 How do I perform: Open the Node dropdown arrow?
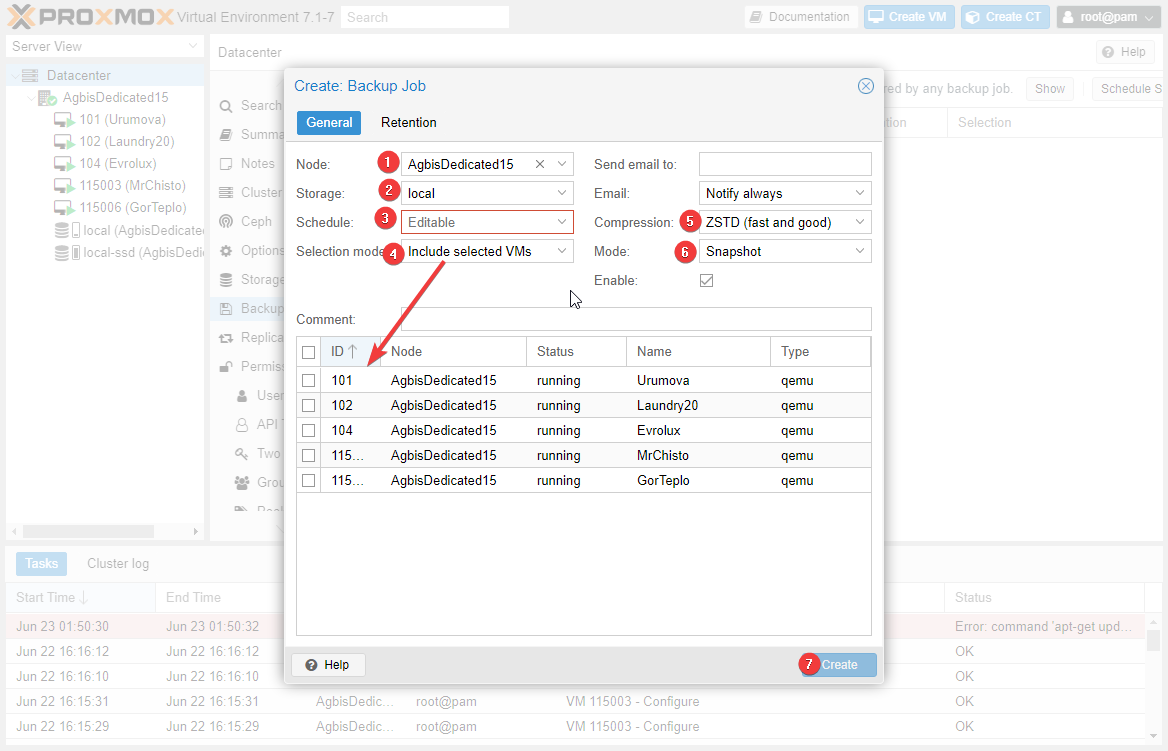[x=562, y=164]
